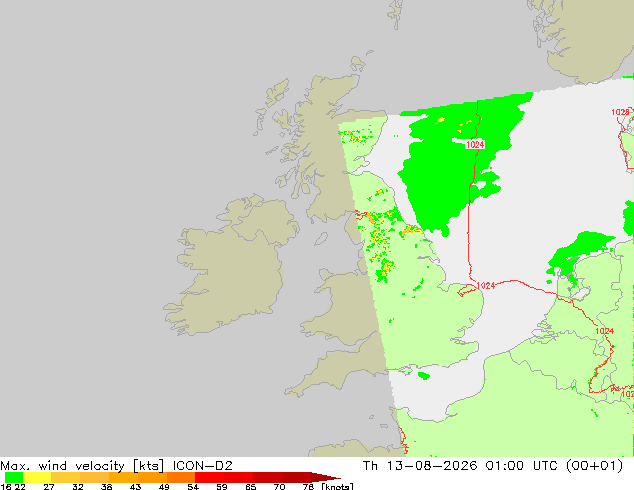The width and height of the screenshot is (634, 490).
Task: Click the legend value '70'
Action: tap(279, 487)
